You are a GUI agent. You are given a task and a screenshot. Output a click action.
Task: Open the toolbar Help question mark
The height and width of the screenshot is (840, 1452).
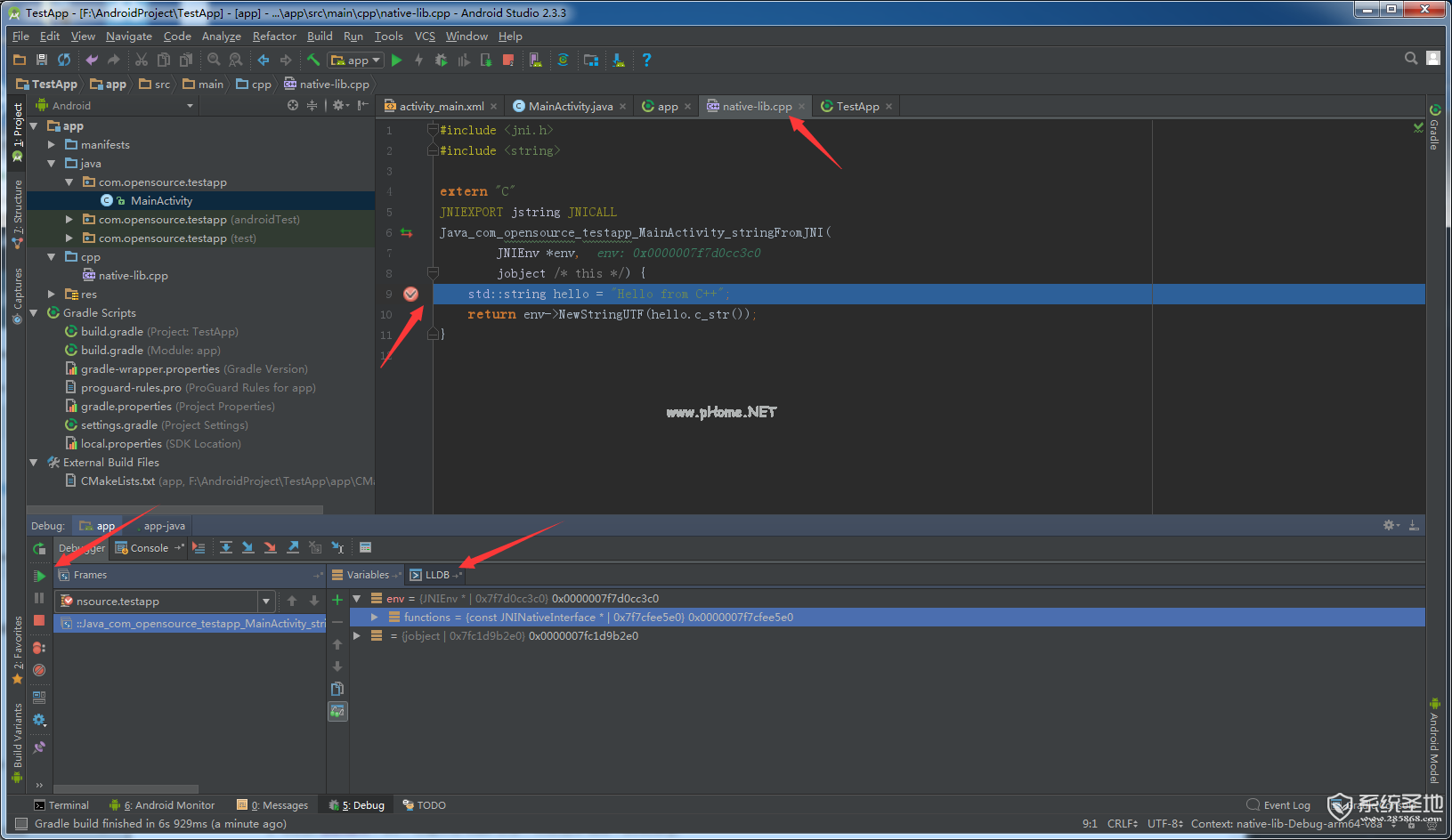646,60
